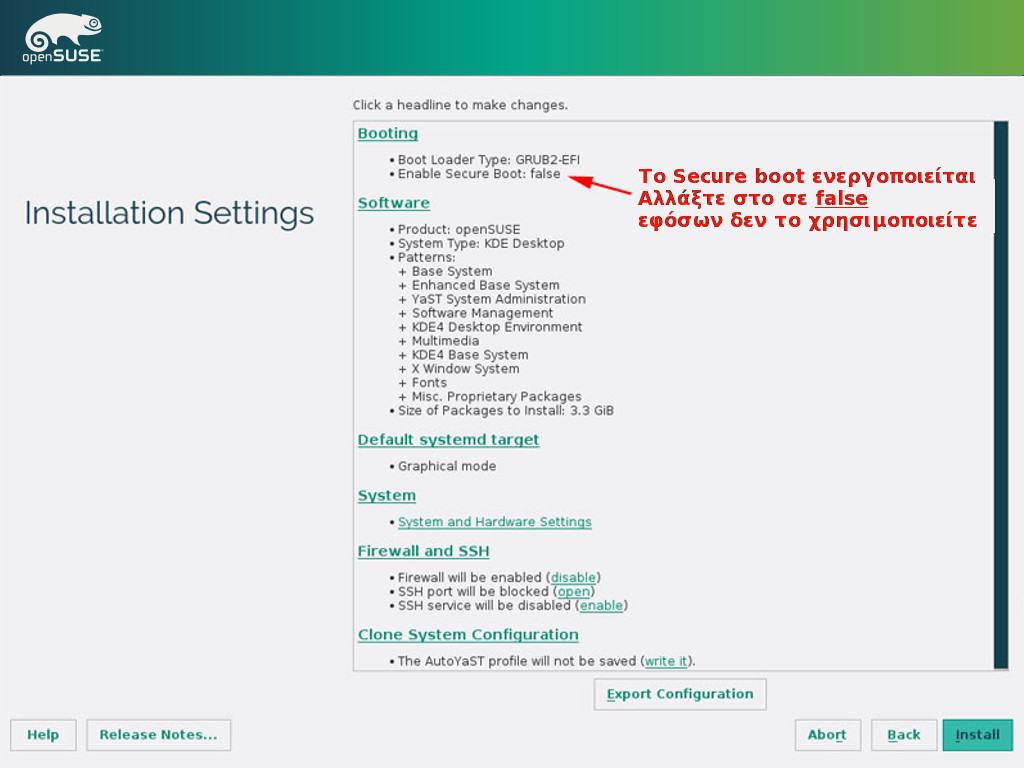Viewport: 1024px width, 768px height.
Task: Click the 'YaST System Administration' pattern line
Action: tap(498, 299)
